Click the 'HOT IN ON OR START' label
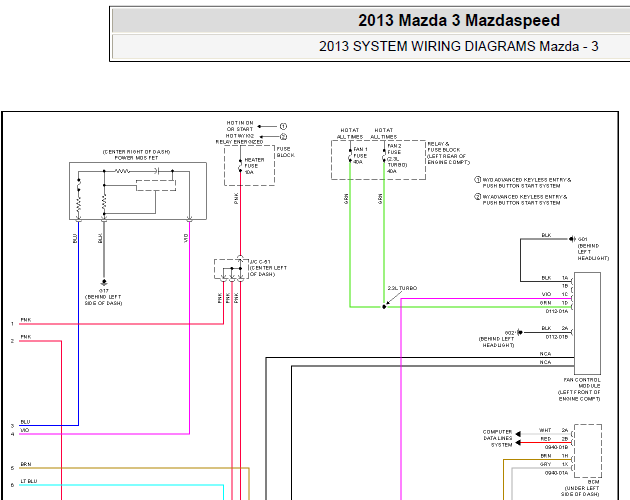This screenshot has height=500, width=630. click(240, 126)
